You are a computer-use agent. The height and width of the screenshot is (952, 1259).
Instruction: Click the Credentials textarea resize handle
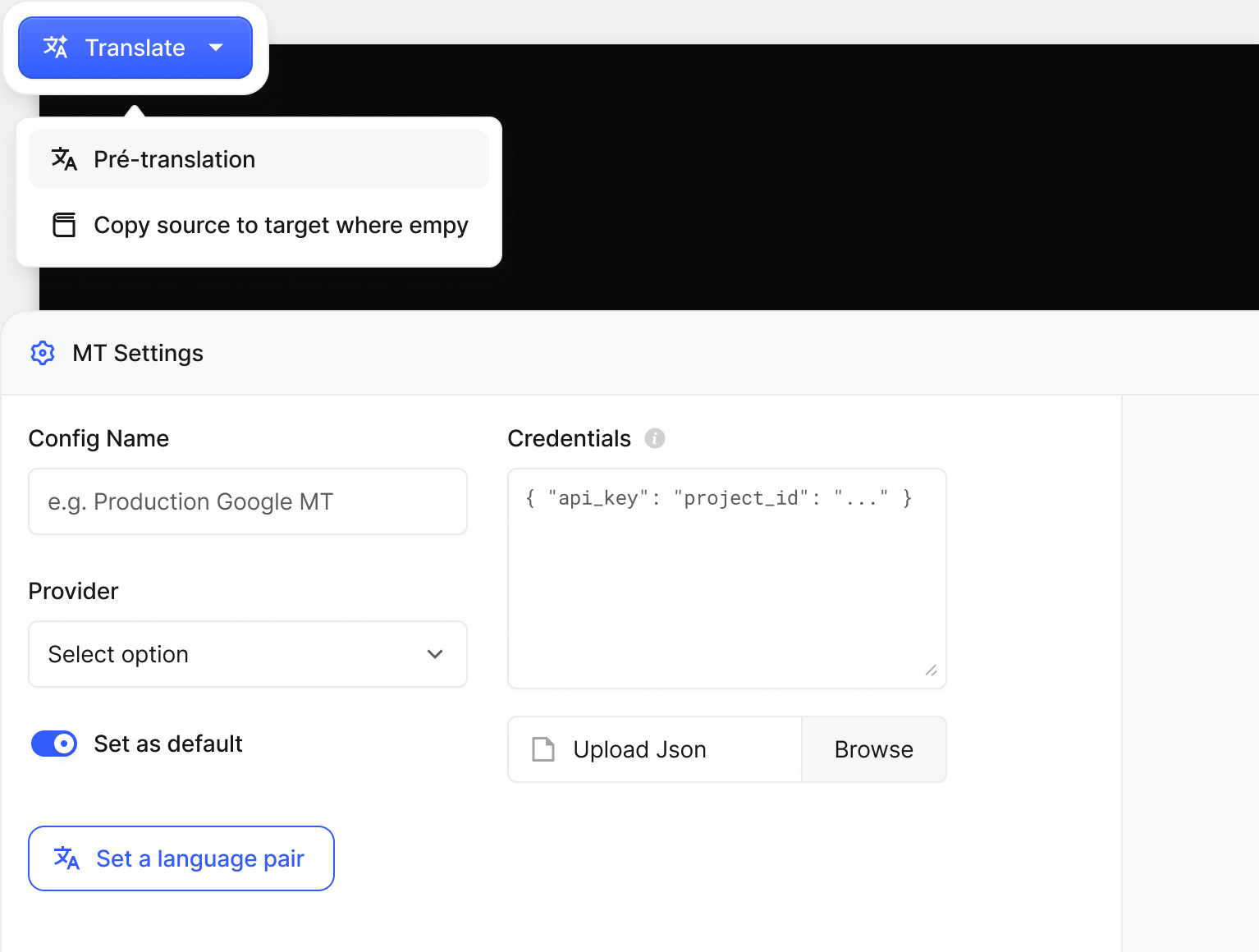pos(932,671)
